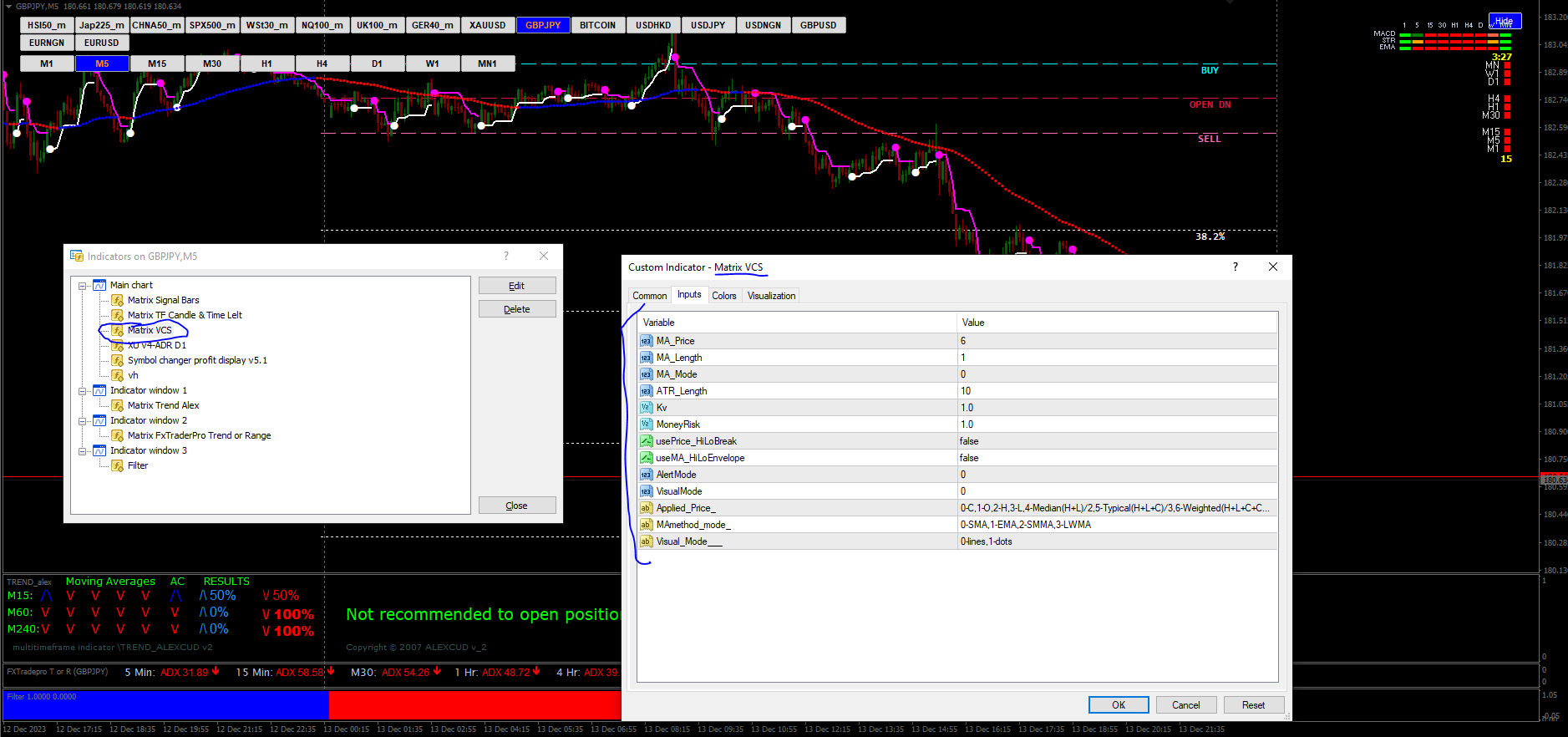Click the Value column header
The width and height of the screenshot is (1568, 737).
(x=1117, y=323)
